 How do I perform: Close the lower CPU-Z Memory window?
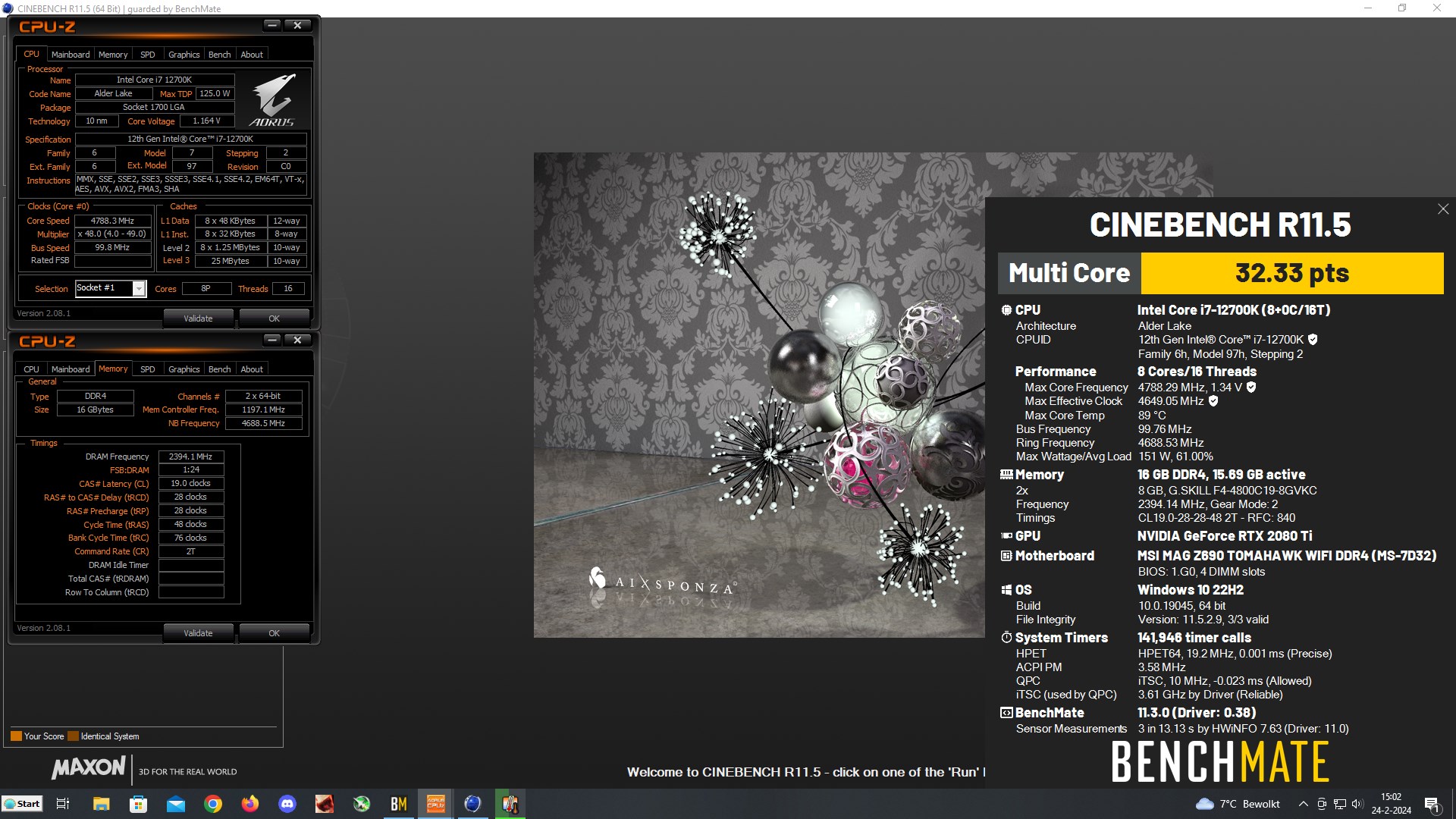click(297, 340)
